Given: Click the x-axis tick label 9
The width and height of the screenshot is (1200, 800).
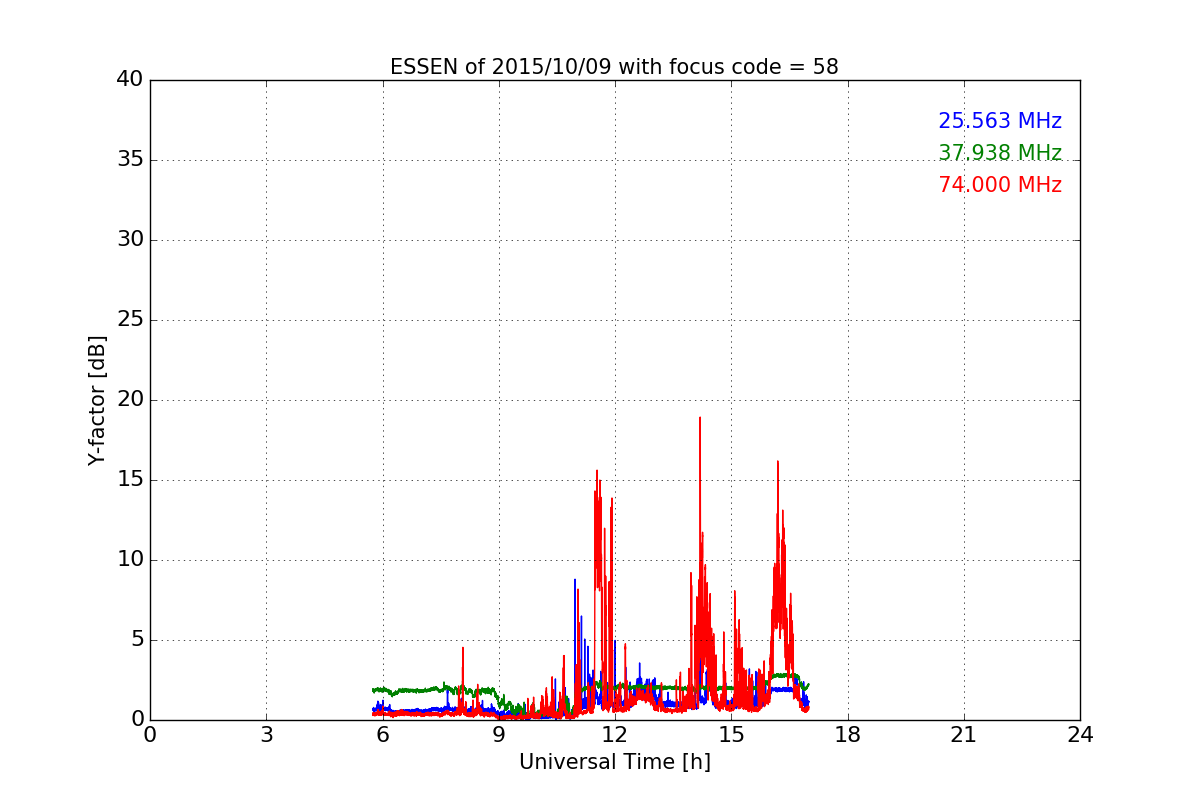Looking at the screenshot, I should tap(499, 735).
